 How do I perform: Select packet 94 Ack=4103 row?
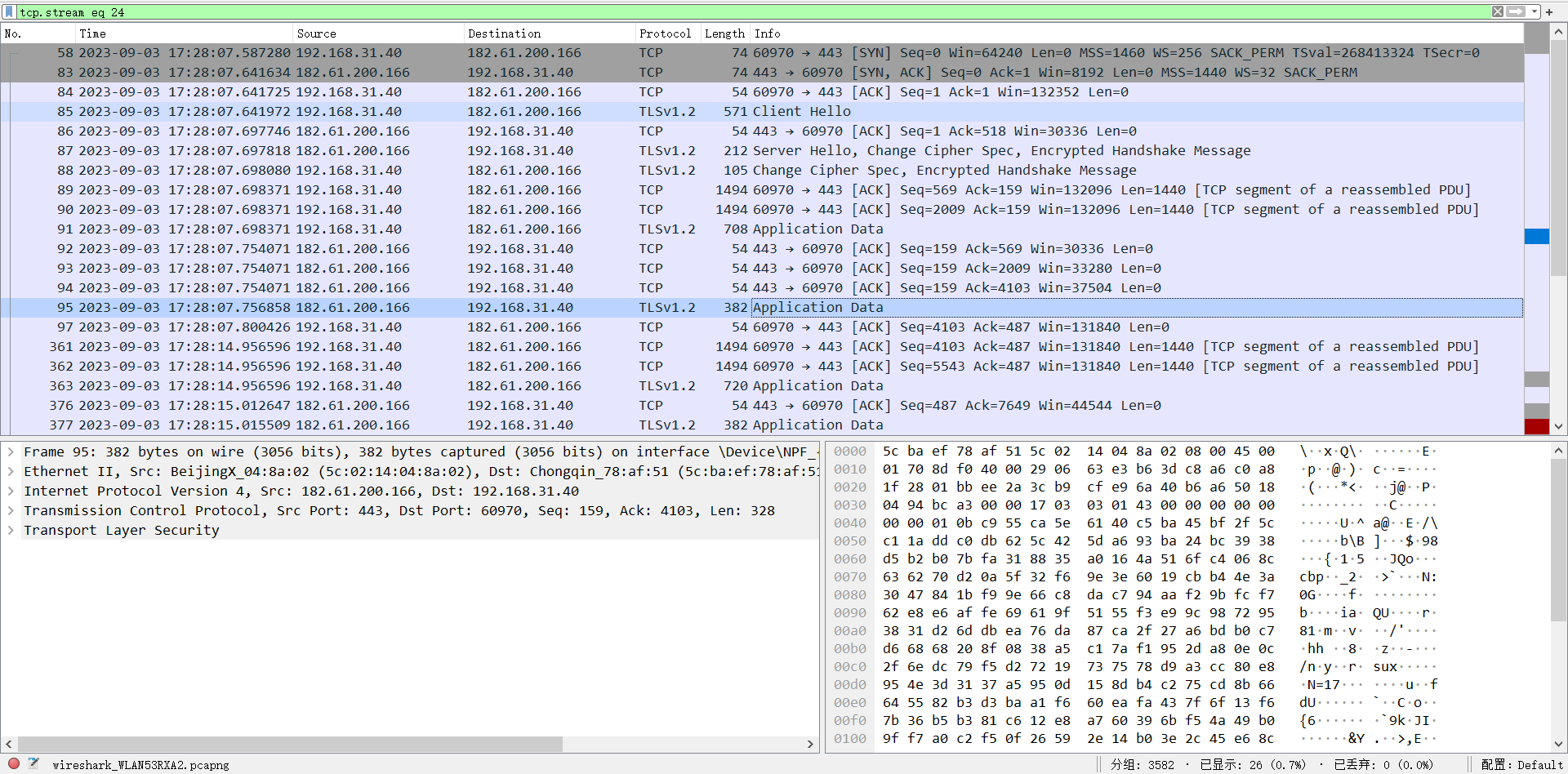click(762, 288)
